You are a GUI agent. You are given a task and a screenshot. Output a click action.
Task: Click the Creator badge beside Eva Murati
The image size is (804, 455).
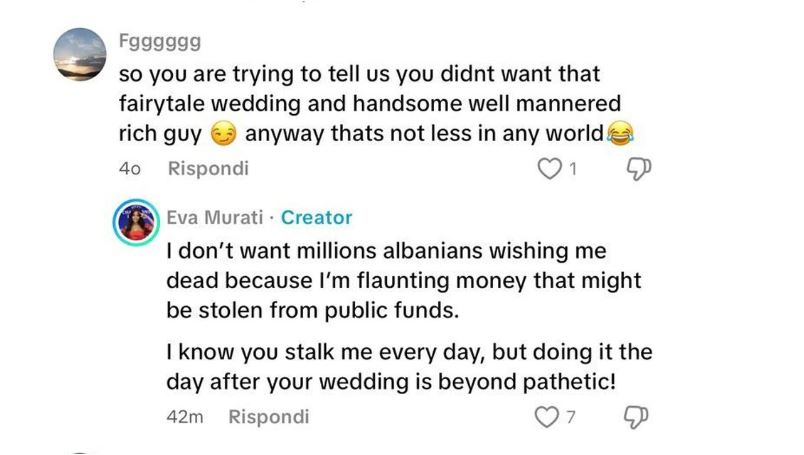[316, 217]
